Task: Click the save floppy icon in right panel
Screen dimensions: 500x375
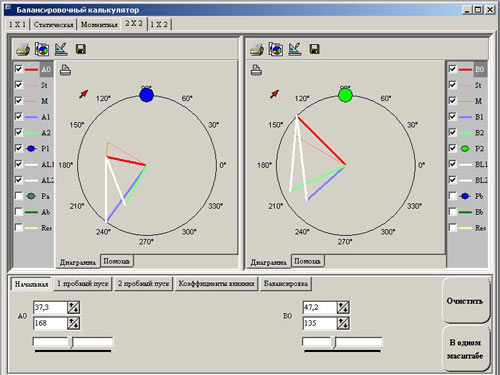Action: [x=314, y=49]
